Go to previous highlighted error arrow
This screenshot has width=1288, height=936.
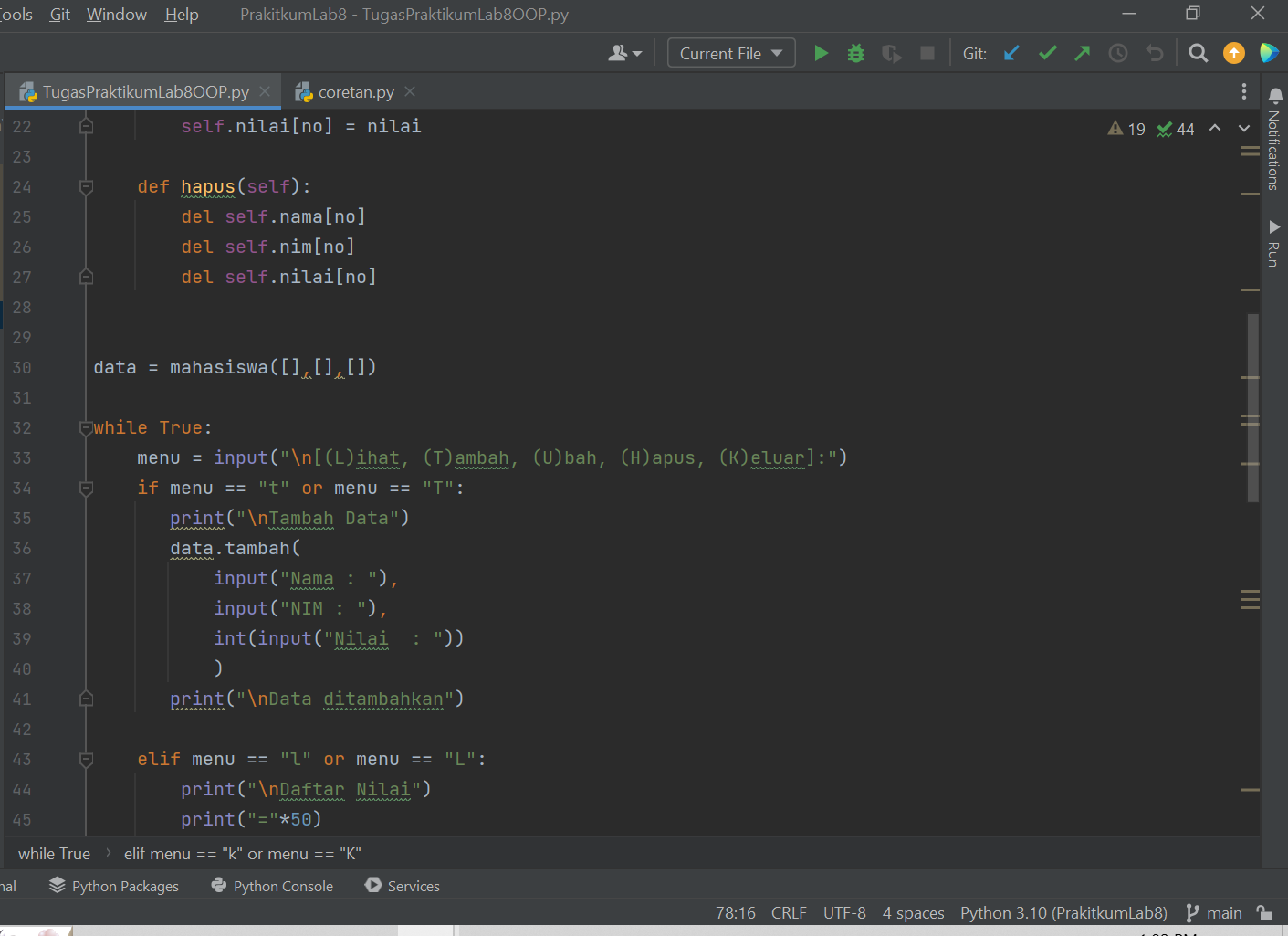(x=1215, y=128)
